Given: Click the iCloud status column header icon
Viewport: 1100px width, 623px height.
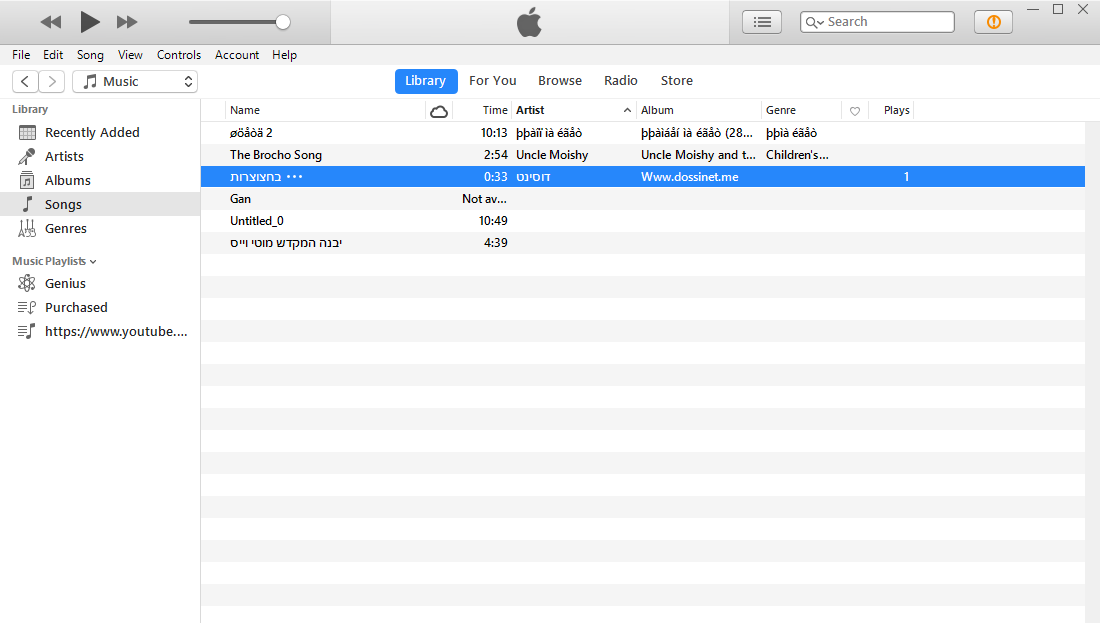Looking at the screenshot, I should point(439,111).
